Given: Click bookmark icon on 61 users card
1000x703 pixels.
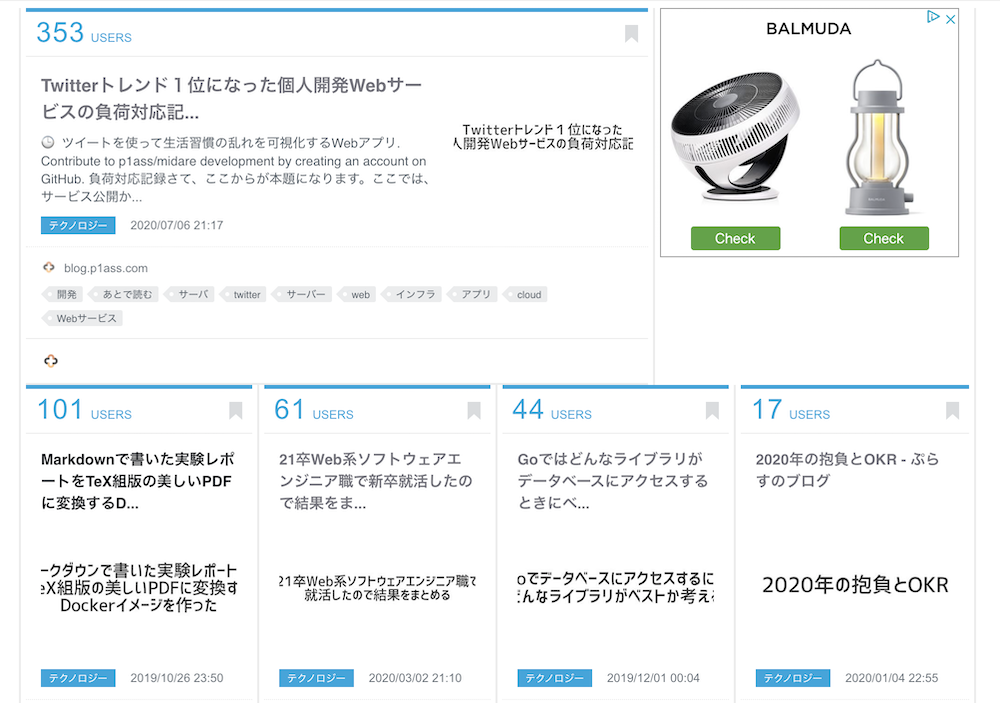Looking at the screenshot, I should 474,411.
